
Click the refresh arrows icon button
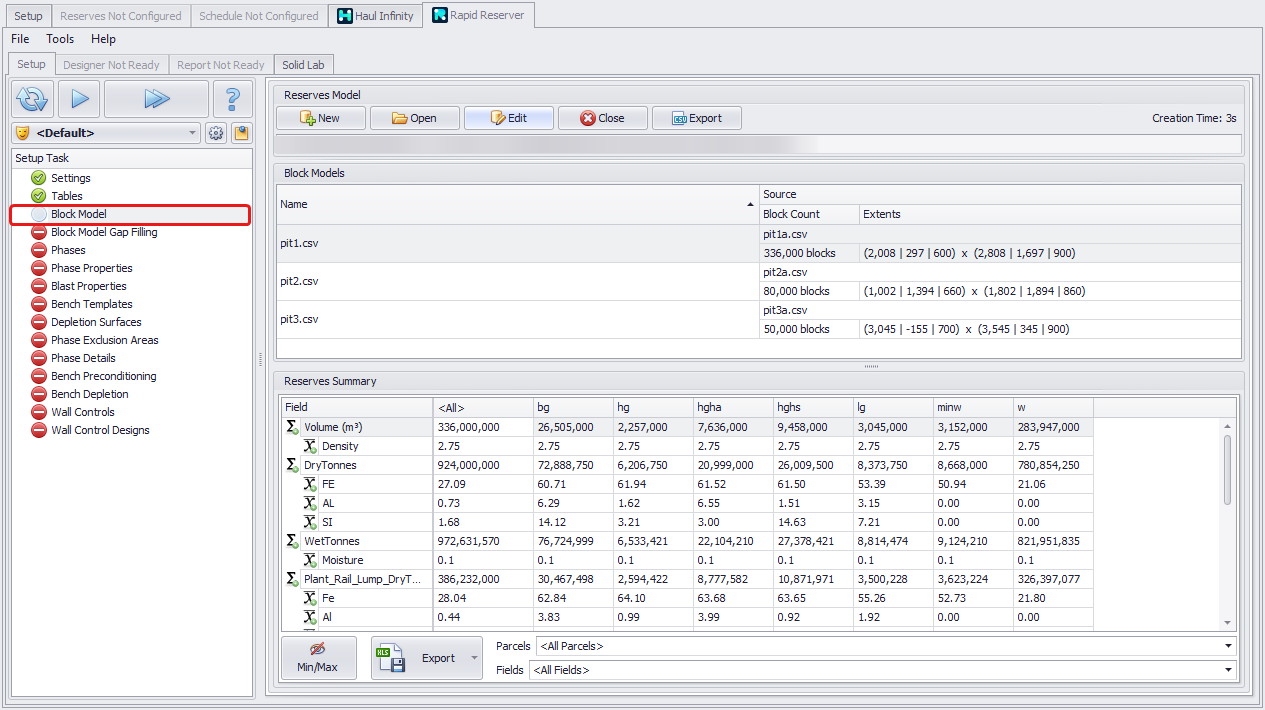(x=33, y=99)
